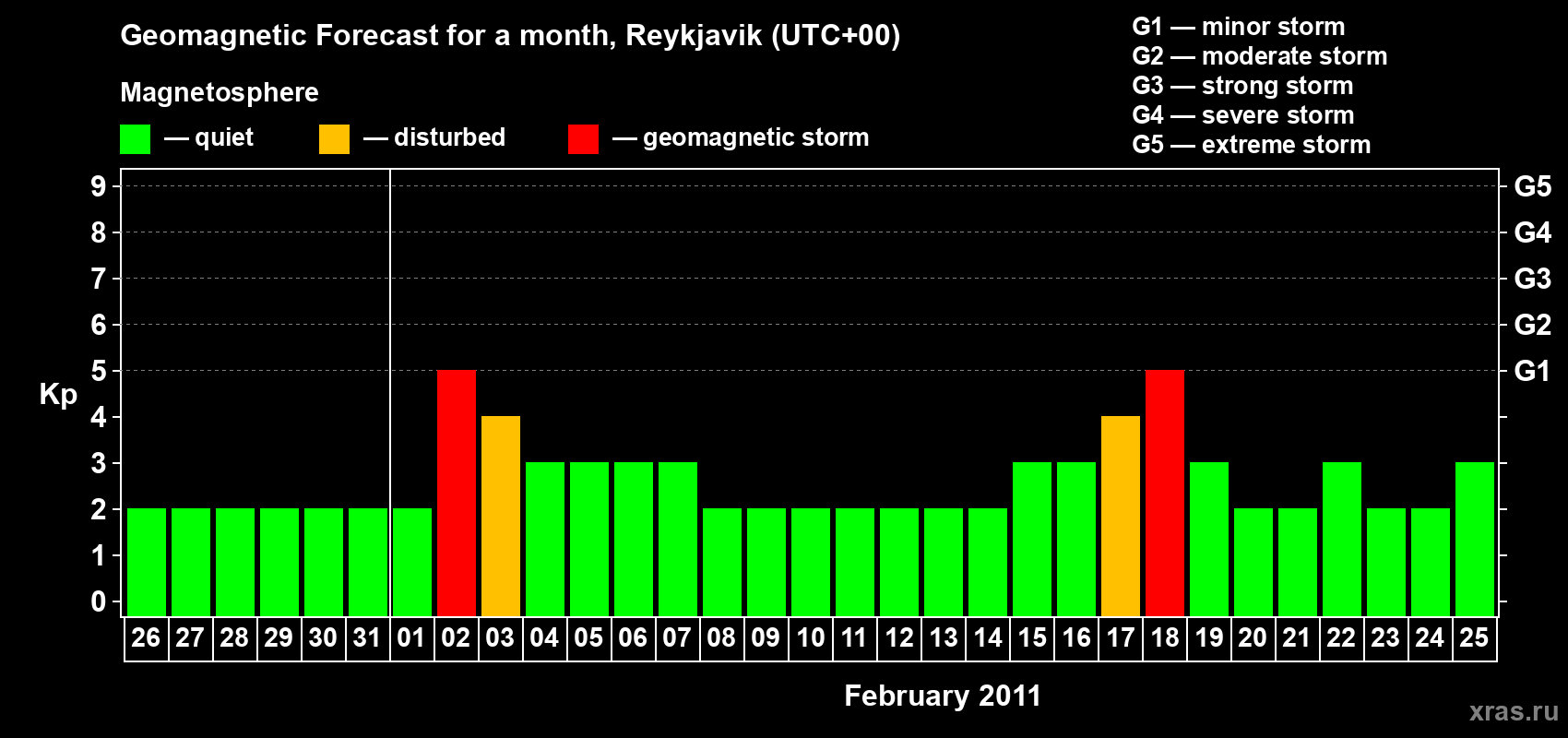Image resolution: width=1568 pixels, height=738 pixels.
Task: Click date label 31 on the axis
Action: pos(367,638)
